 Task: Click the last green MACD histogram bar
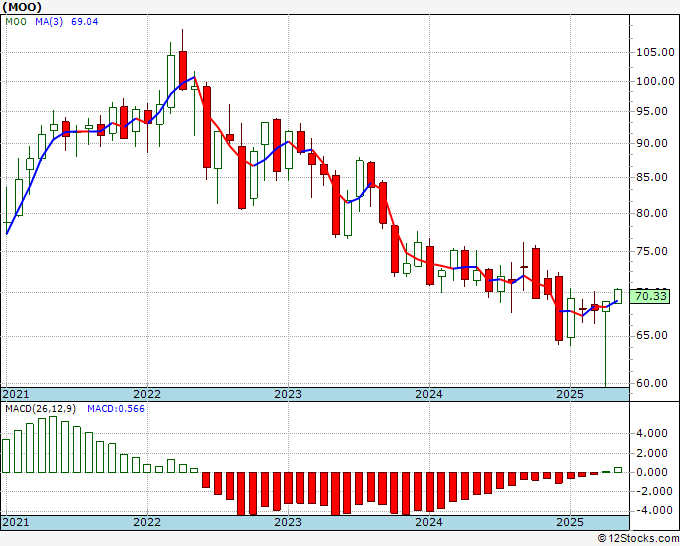pos(618,470)
